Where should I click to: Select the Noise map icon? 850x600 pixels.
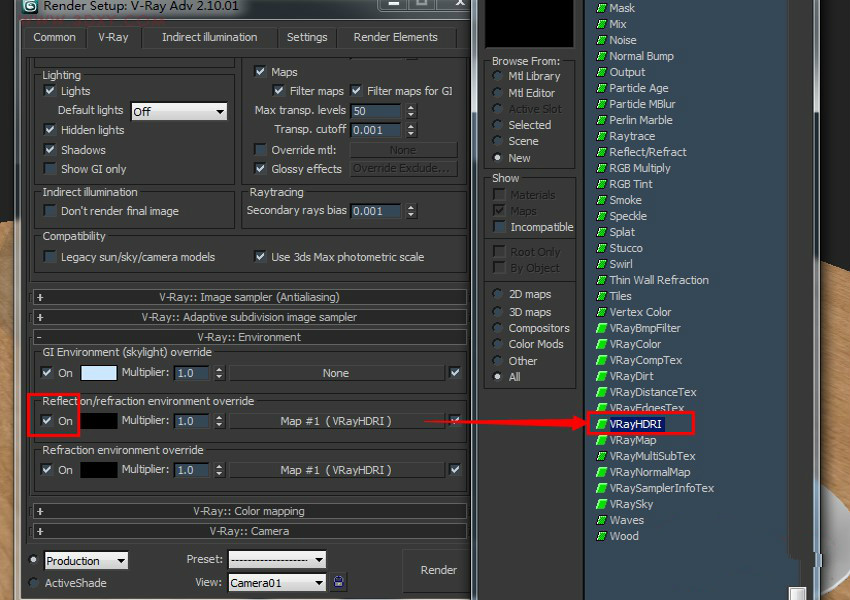click(x=601, y=40)
